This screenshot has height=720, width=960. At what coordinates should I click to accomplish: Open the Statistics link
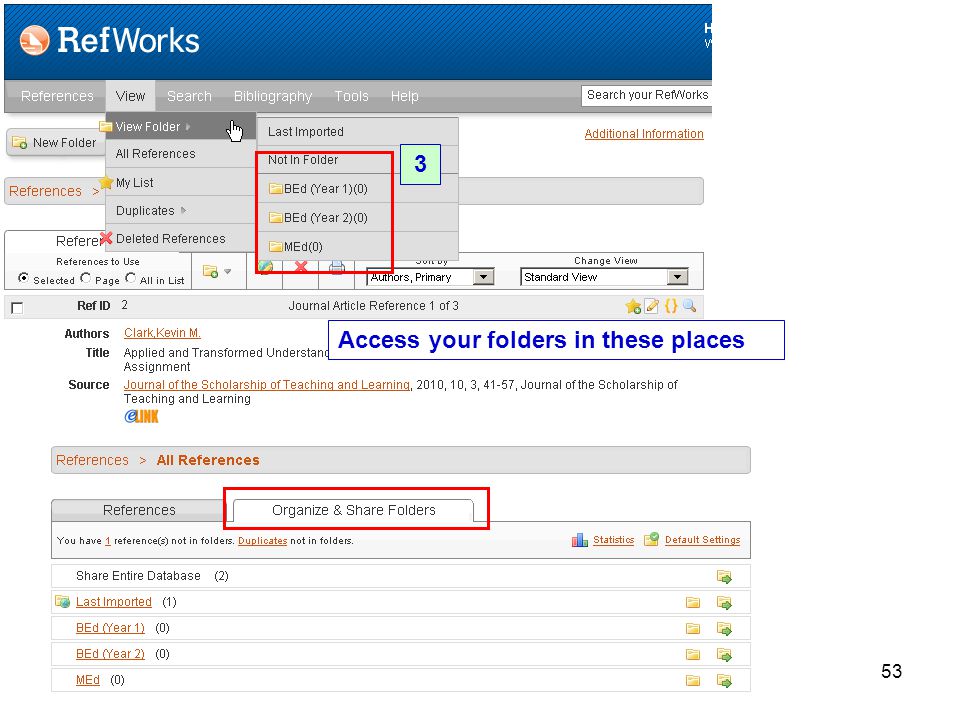pyautogui.click(x=613, y=540)
